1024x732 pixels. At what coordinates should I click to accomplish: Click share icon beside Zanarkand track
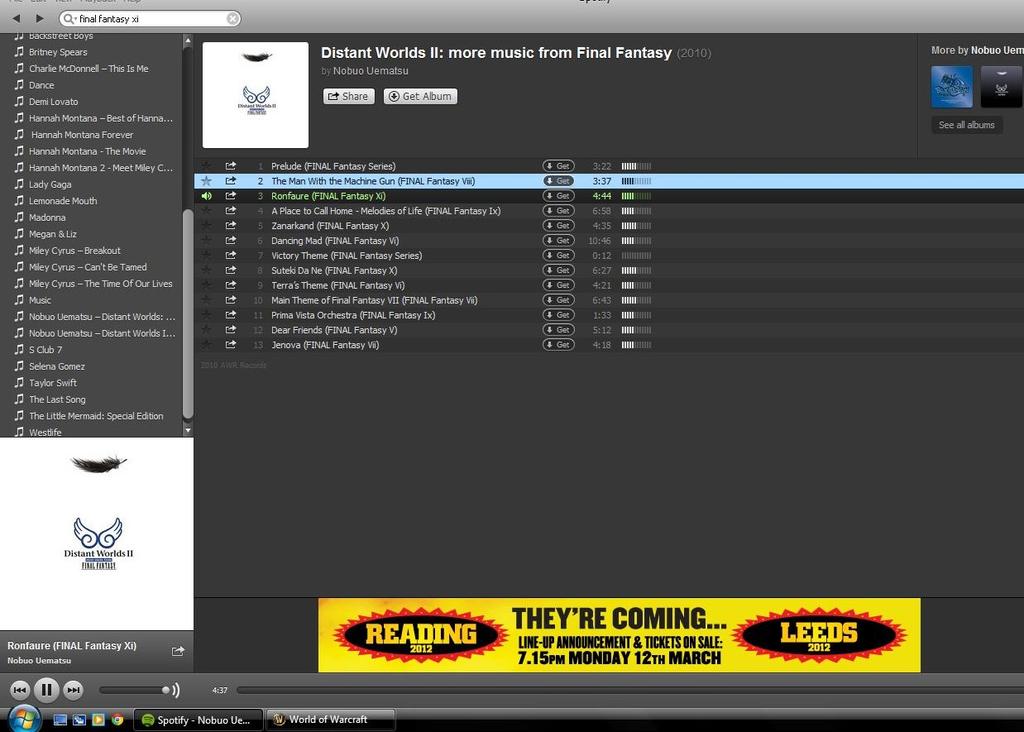231,226
